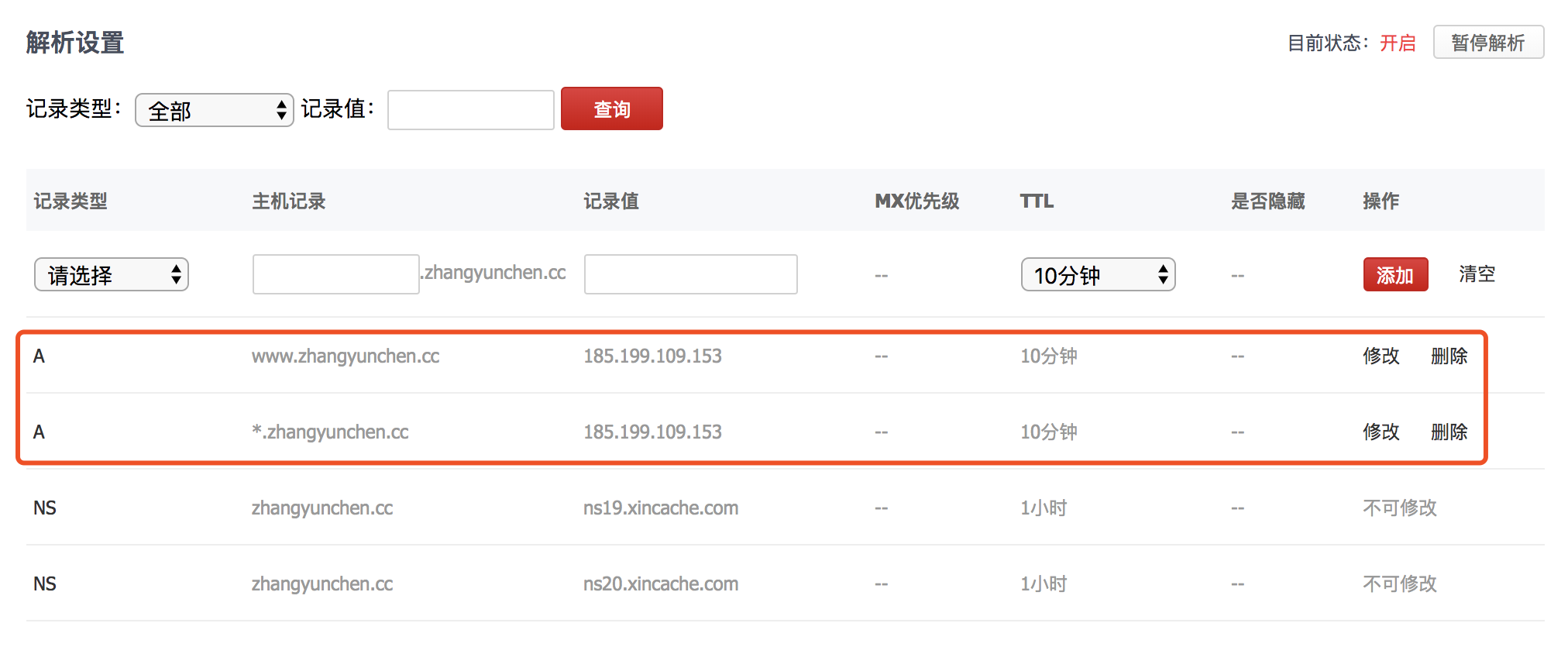
Task: Select the ns20.xincache.com record value
Action: (660, 584)
